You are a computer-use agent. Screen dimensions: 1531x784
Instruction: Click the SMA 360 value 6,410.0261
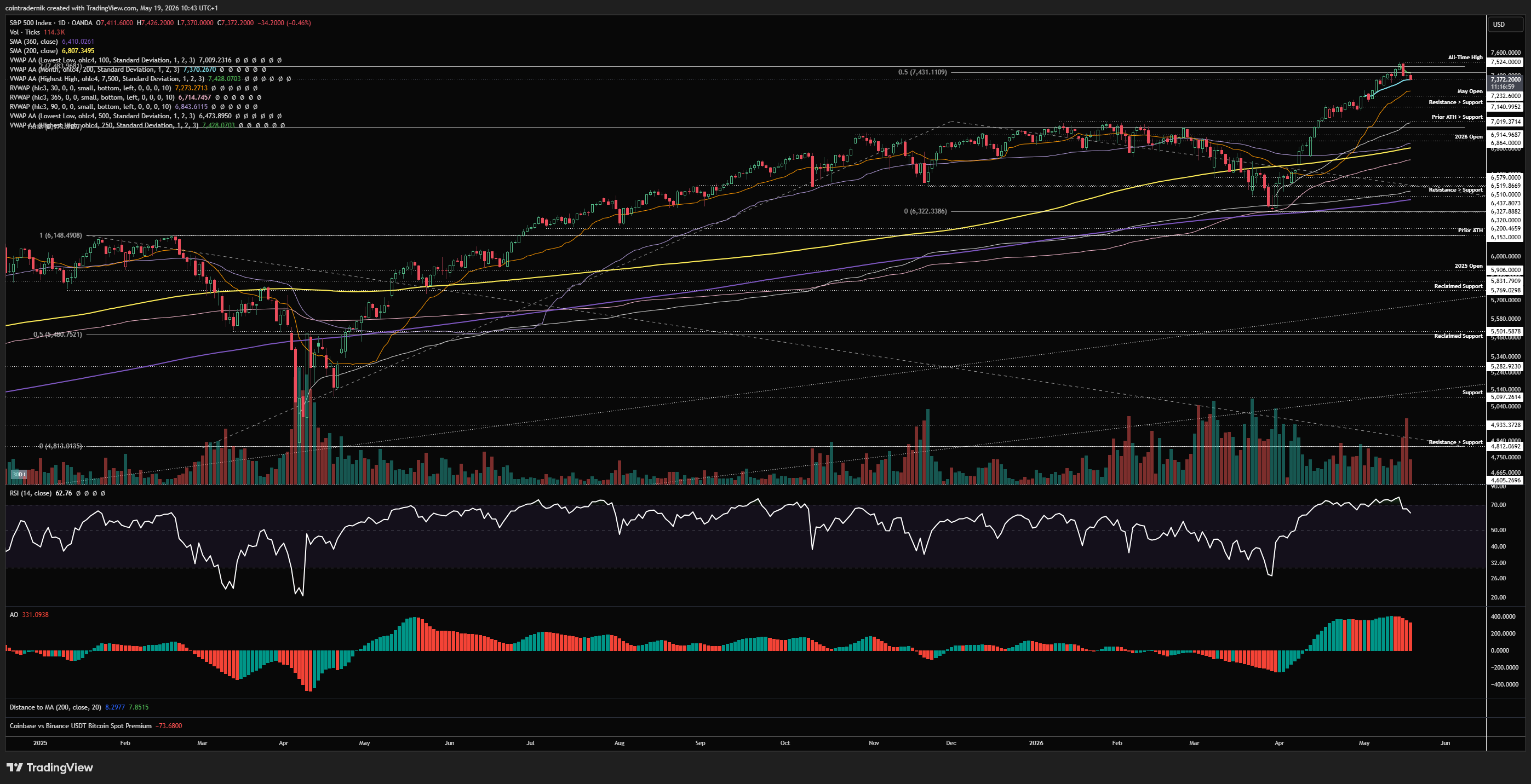click(78, 42)
